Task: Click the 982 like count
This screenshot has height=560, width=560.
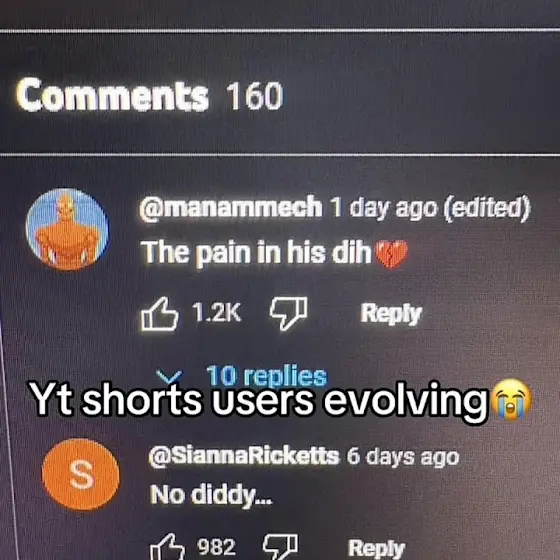Action: pos(216,547)
